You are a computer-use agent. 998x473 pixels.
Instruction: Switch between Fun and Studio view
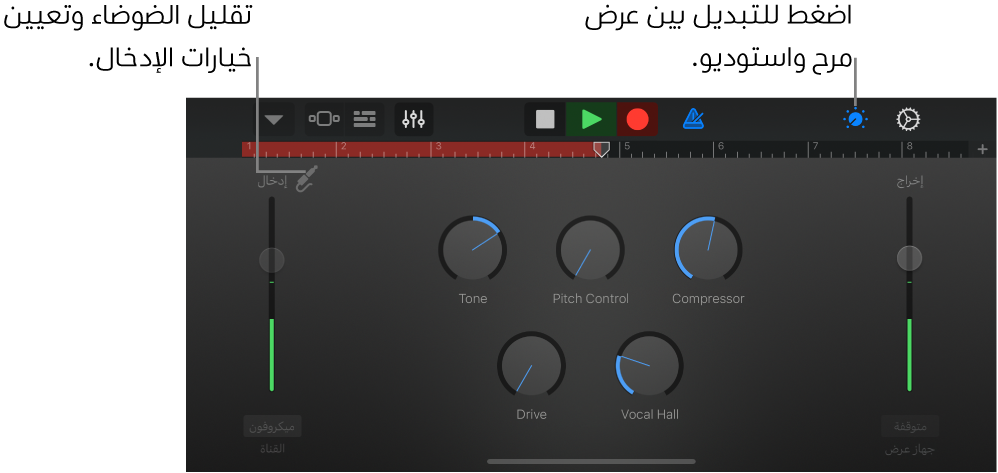tap(855, 119)
